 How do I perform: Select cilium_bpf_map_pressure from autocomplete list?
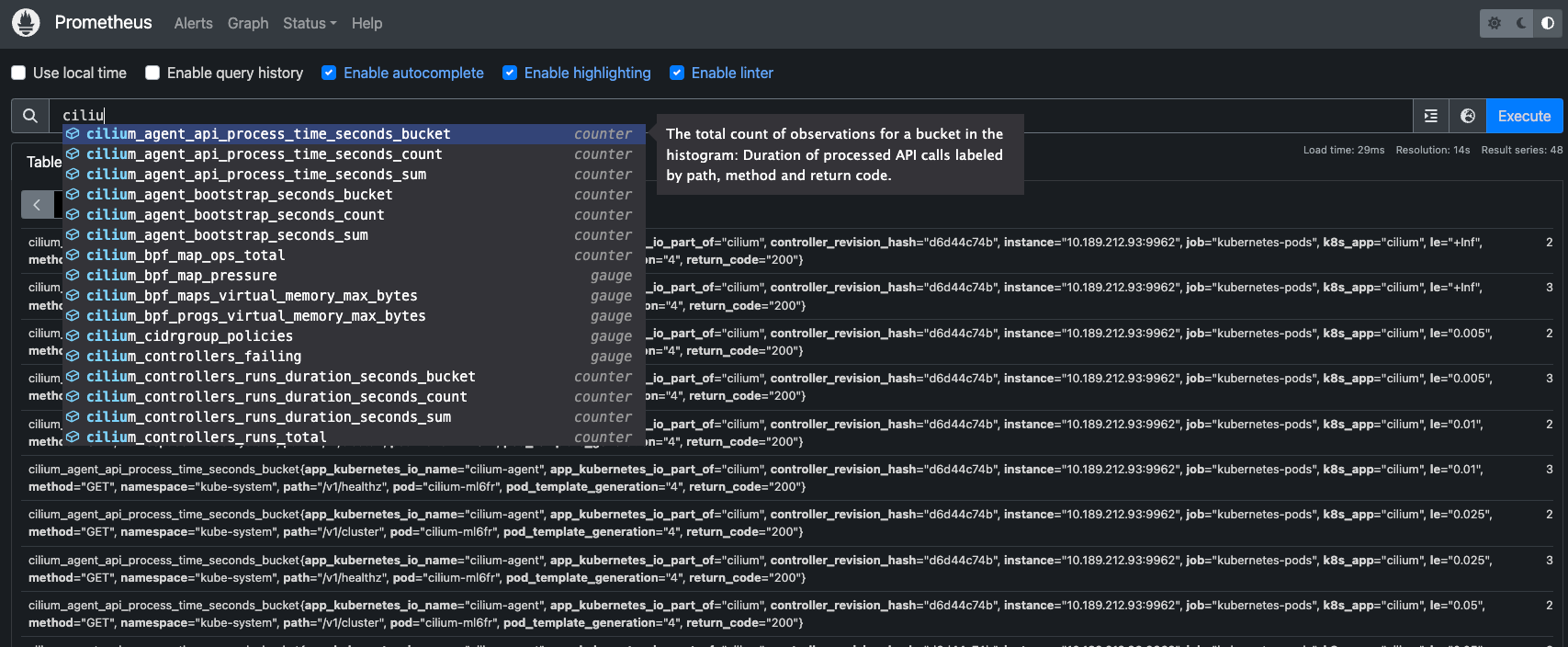181,276
